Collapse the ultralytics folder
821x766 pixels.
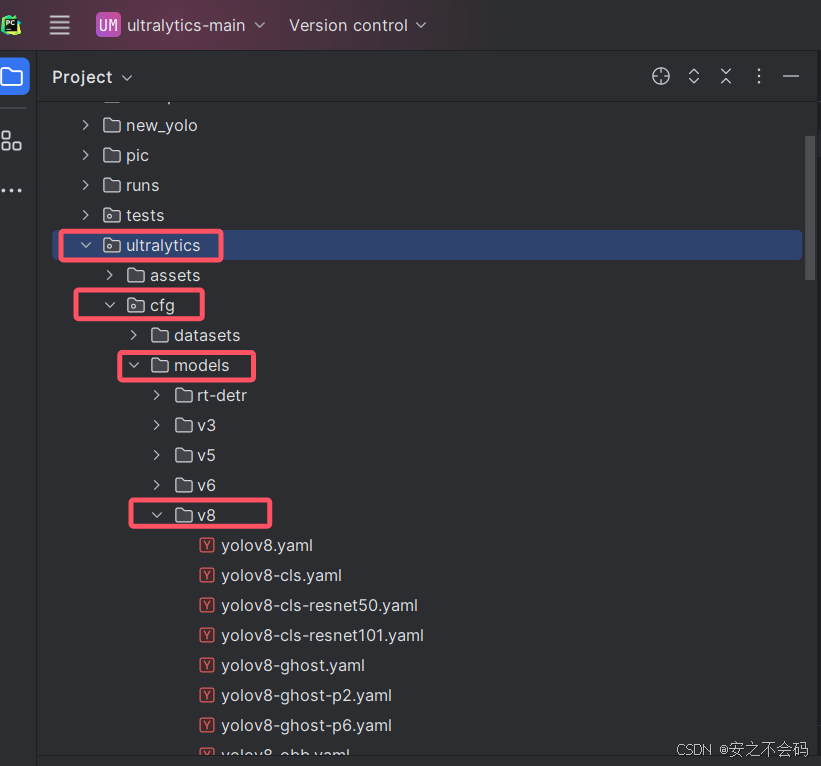tap(86, 245)
